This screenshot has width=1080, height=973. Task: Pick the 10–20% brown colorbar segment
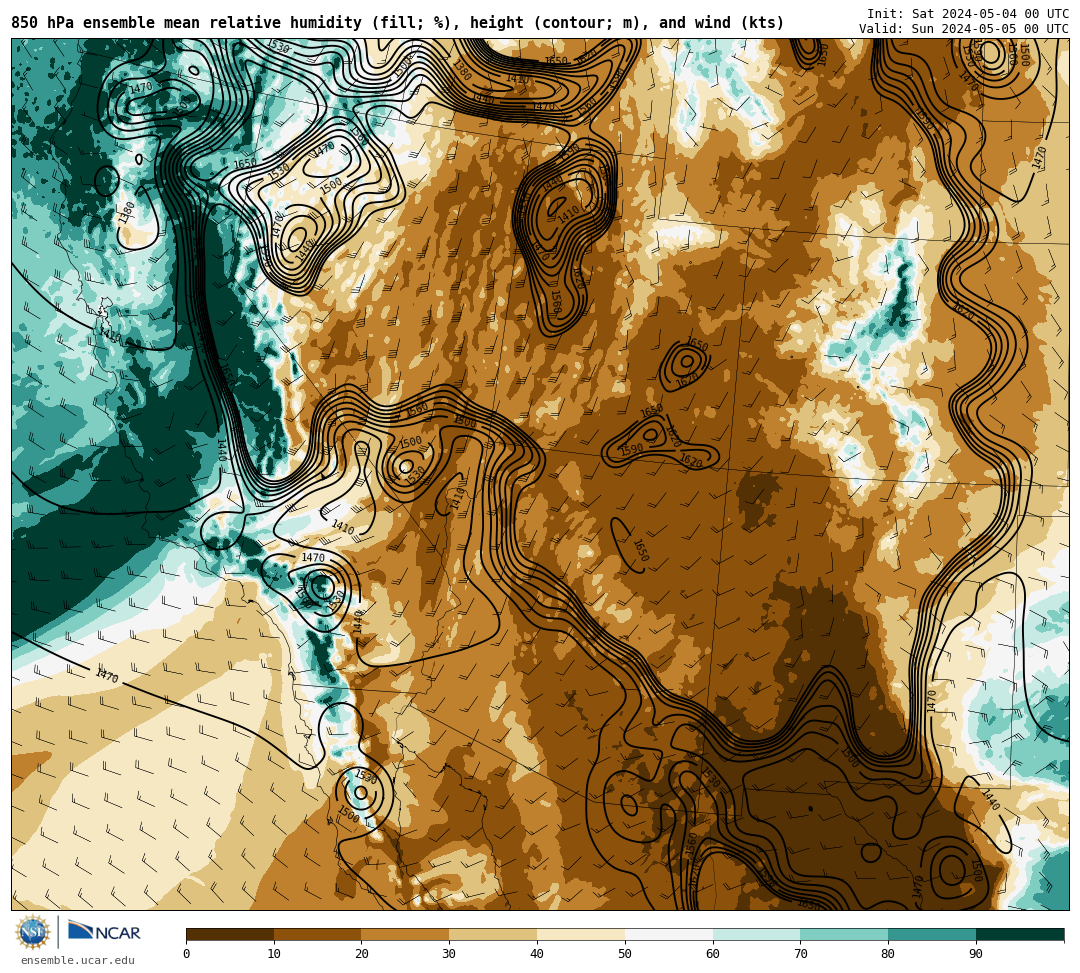point(318,934)
